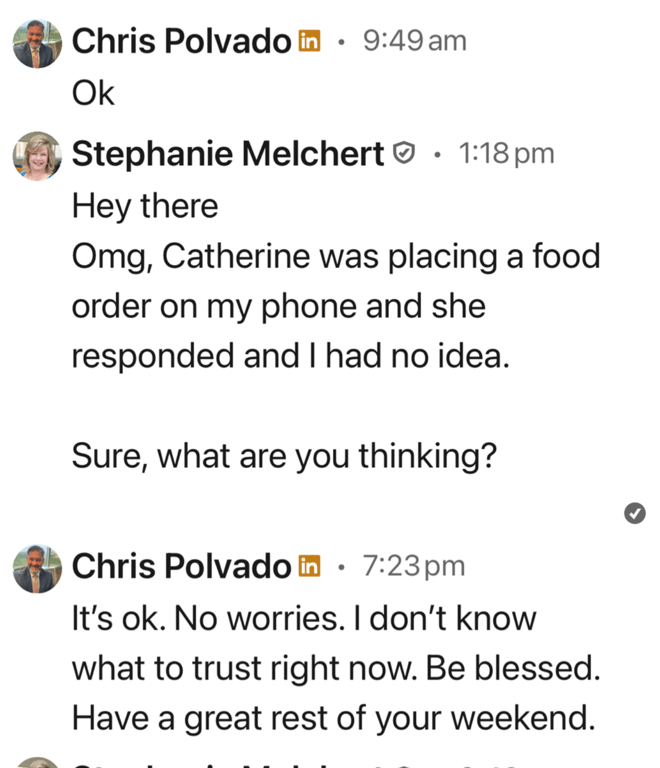Open Chris Polvado's name above the "It's ok" message
660x768 pixels.
click(182, 566)
